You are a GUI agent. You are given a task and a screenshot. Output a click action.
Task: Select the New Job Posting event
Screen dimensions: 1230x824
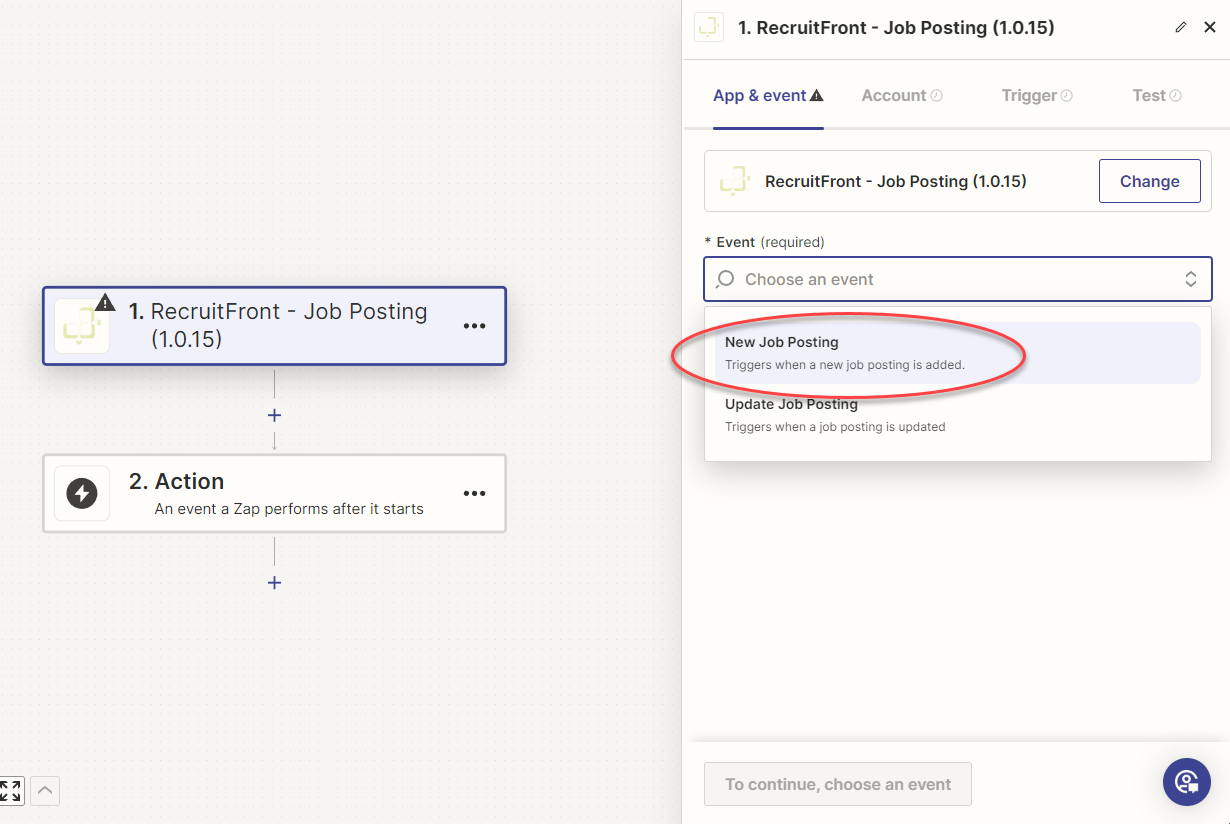pos(958,353)
